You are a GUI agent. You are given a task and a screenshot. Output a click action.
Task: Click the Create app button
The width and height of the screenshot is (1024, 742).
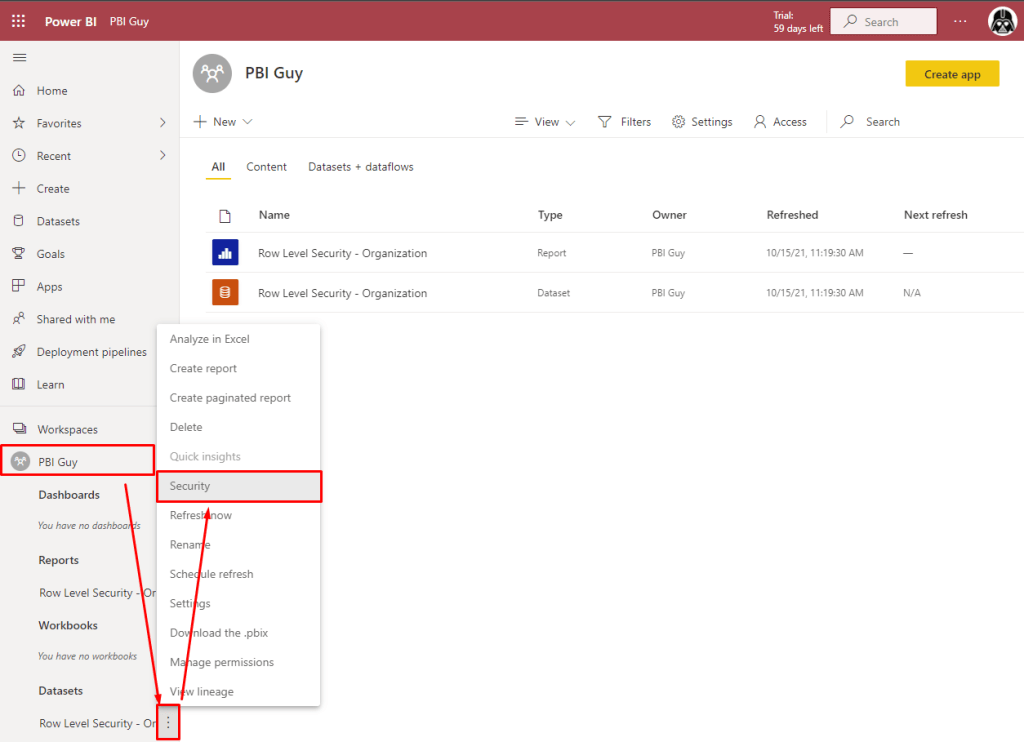pyautogui.click(x=951, y=74)
